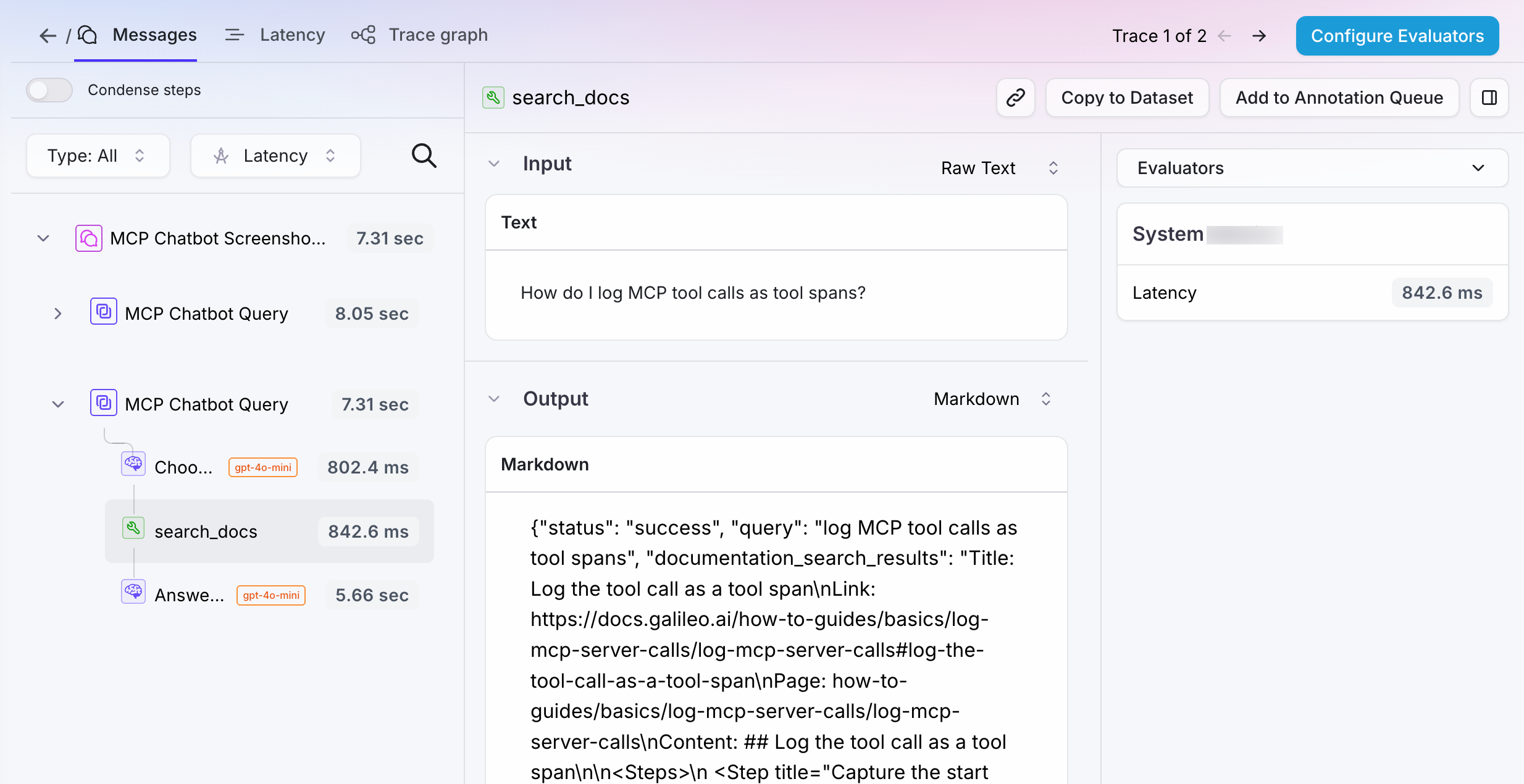Click the 5.66 sec latency value
The image size is (1524, 784).
click(x=372, y=595)
